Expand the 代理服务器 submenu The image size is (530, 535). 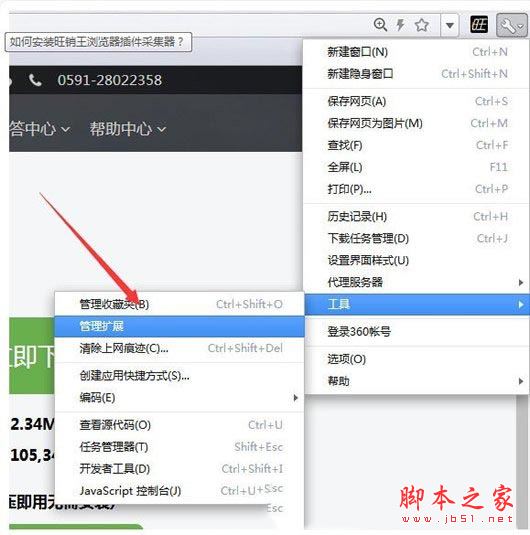click(416, 282)
